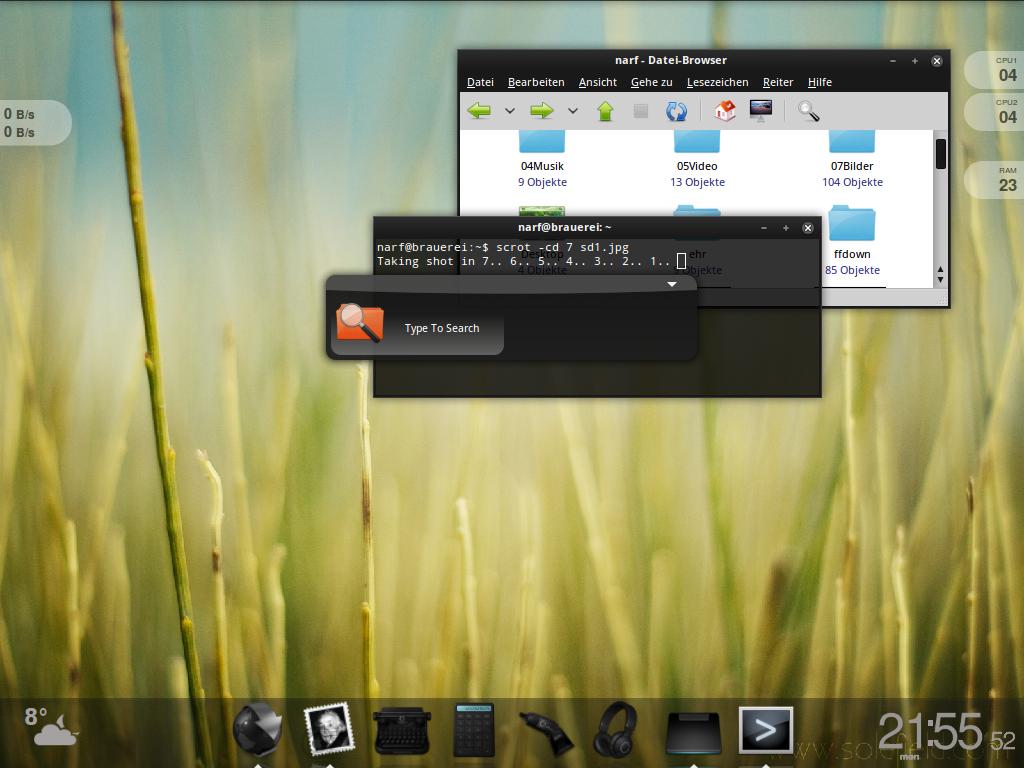Screen dimensions: 1024x768
Task: Open the globe browser dock icon
Action: [258, 729]
